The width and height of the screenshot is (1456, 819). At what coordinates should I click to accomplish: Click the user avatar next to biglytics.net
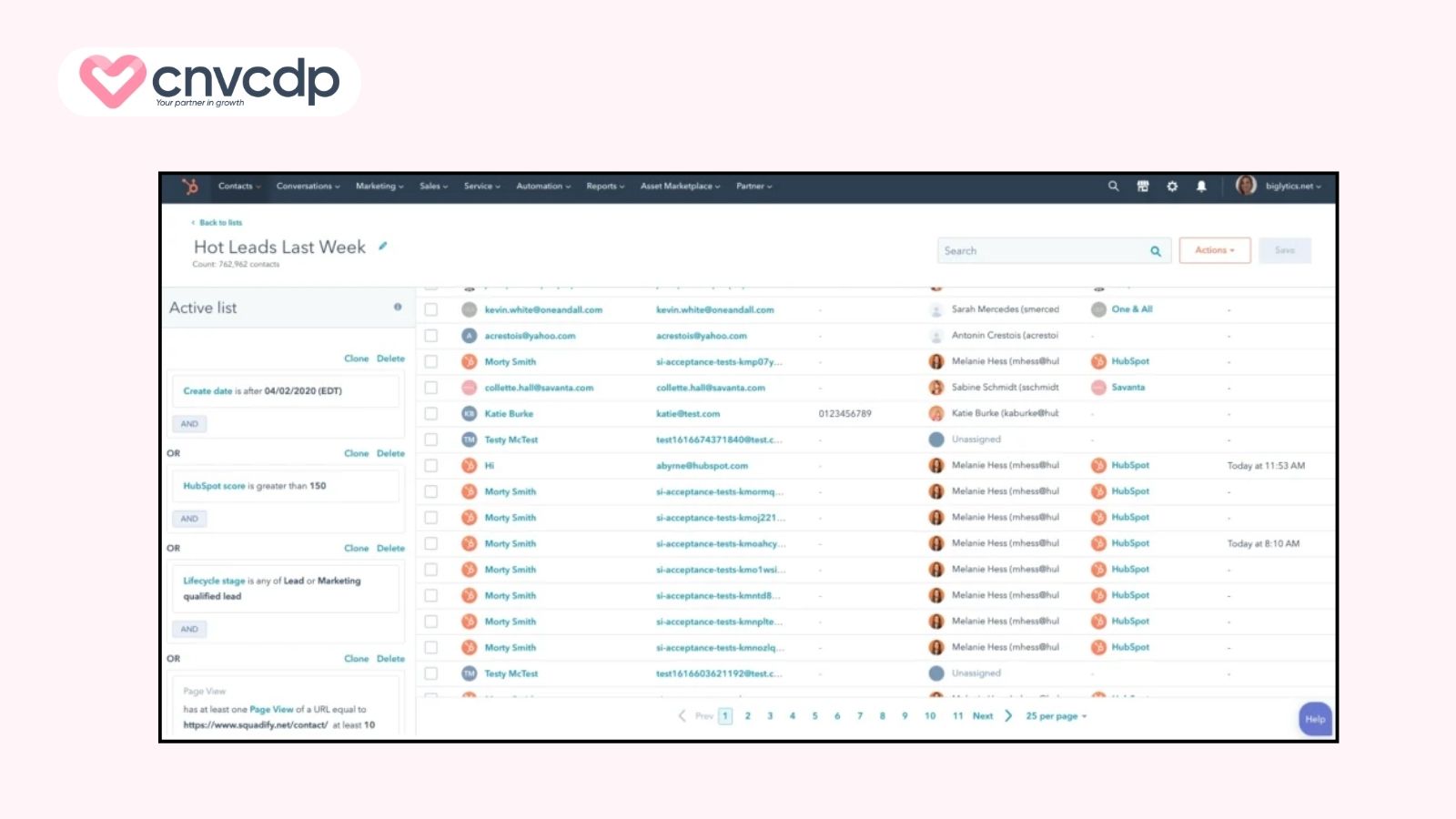(1246, 186)
